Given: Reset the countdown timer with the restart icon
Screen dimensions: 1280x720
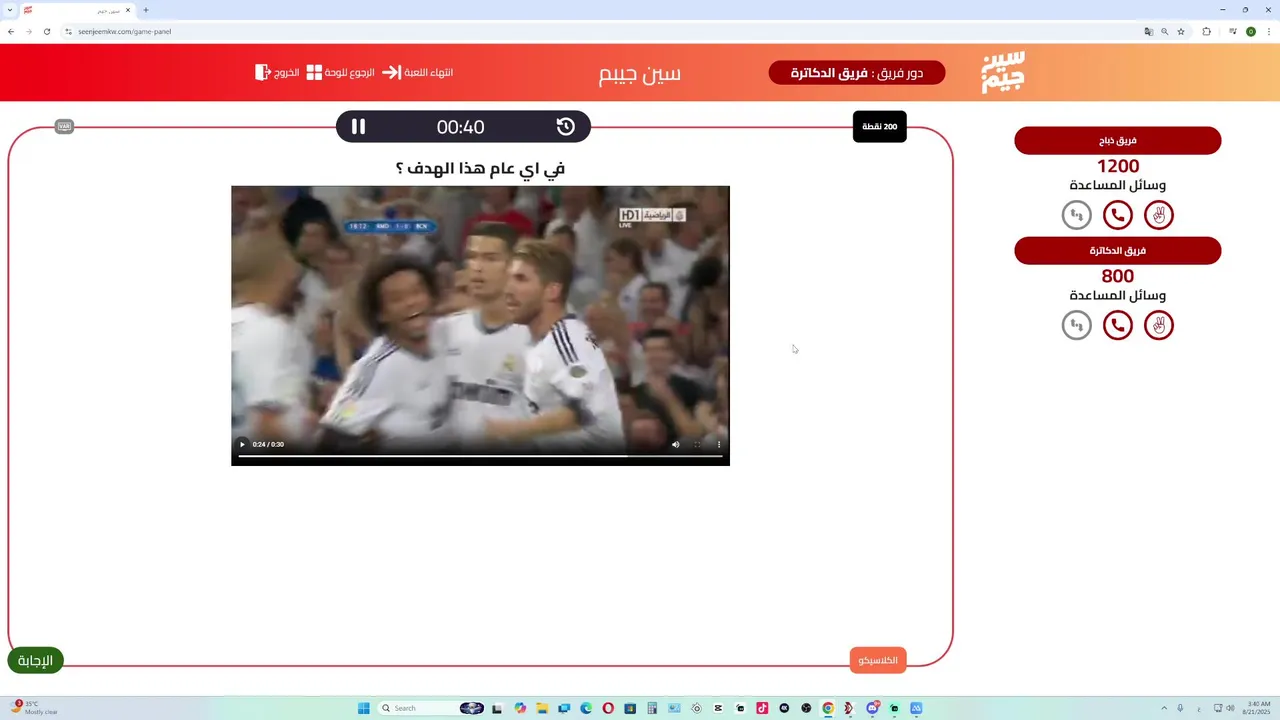Looking at the screenshot, I should pyautogui.click(x=566, y=127).
